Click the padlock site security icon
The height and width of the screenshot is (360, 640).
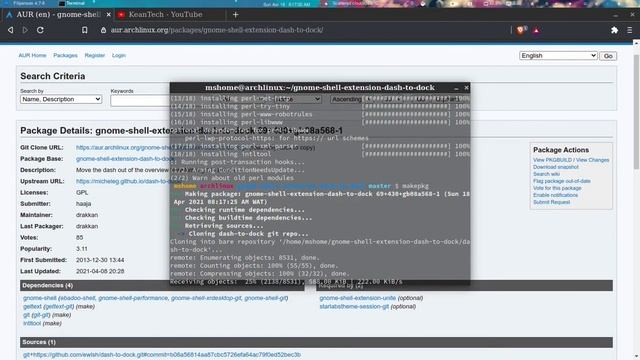[x=103, y=30]
